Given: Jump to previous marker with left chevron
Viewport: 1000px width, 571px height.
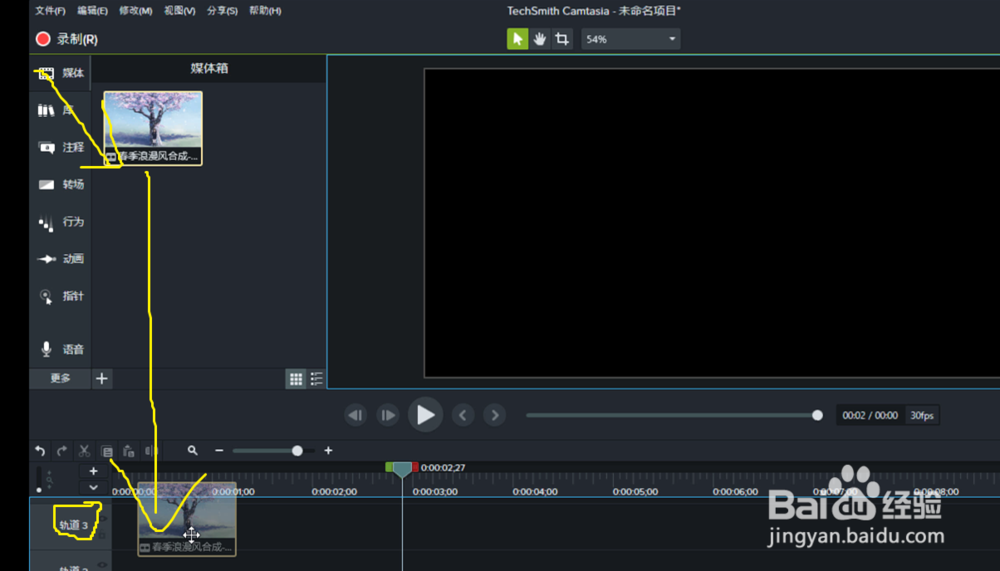Looking at the screenshot, I should tap(463, 415).
